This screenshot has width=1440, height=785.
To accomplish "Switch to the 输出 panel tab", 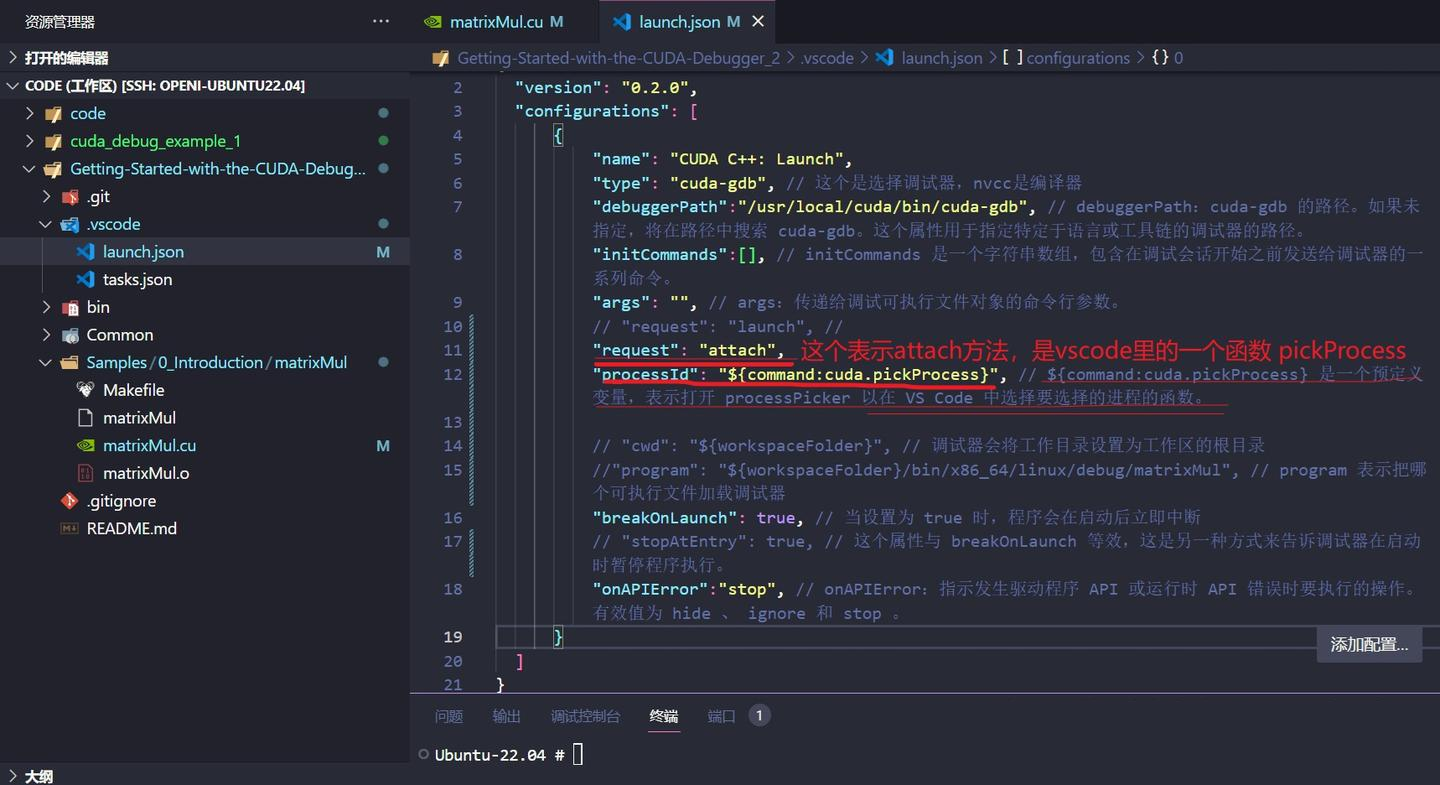I will point(507,716).
